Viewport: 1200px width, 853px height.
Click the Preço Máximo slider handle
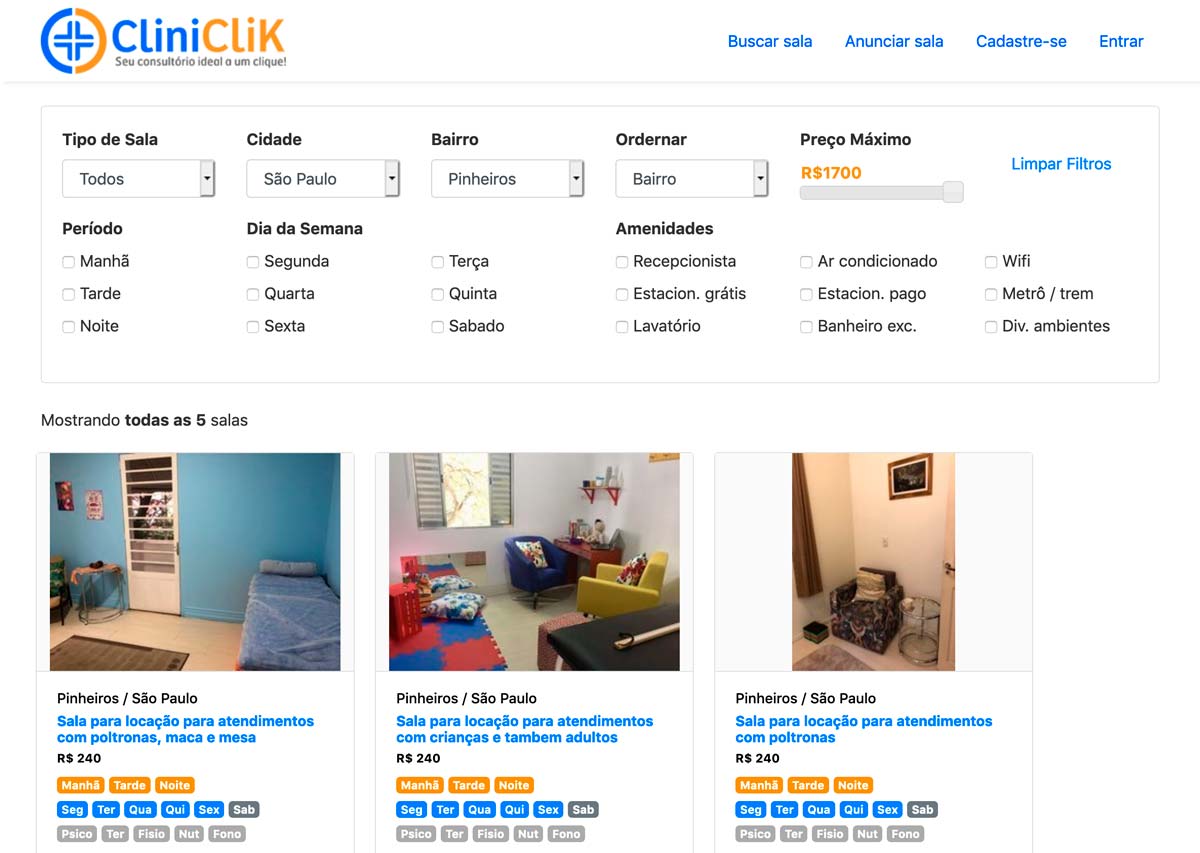953,192
